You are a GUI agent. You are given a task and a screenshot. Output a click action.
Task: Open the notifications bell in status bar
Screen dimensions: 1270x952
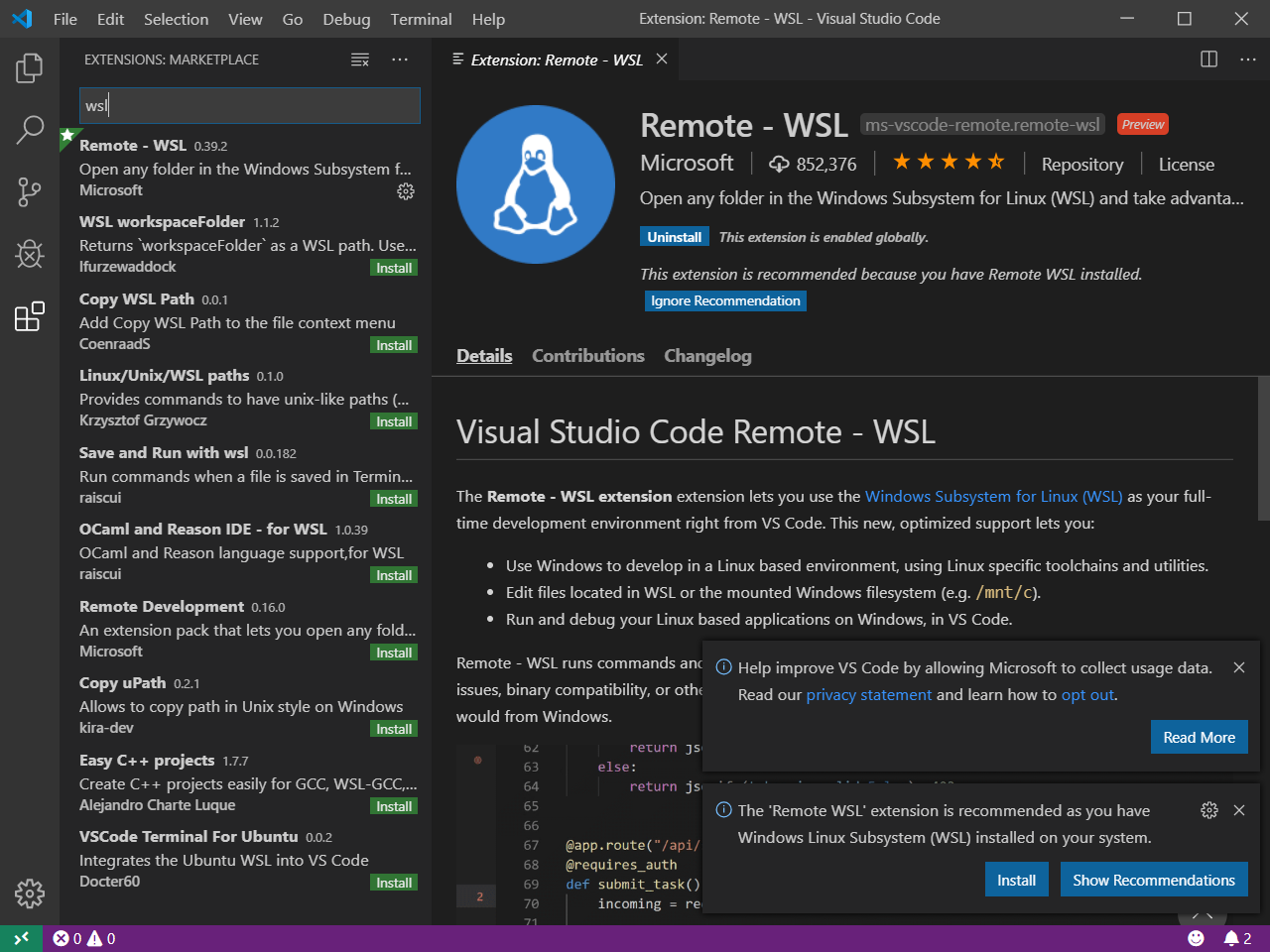1231,938
